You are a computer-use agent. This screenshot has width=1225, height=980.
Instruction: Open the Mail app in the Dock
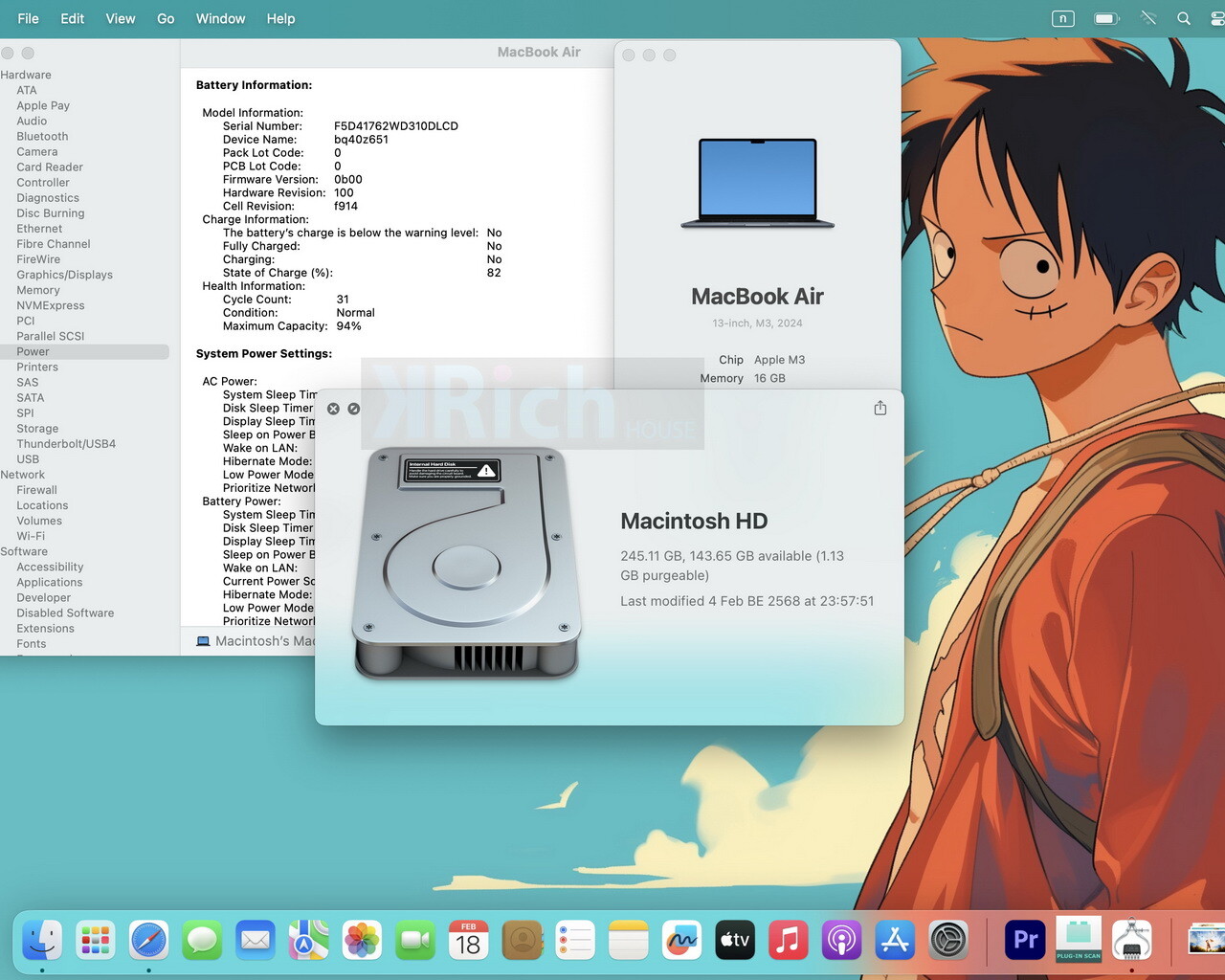click(x=255, y=941)
